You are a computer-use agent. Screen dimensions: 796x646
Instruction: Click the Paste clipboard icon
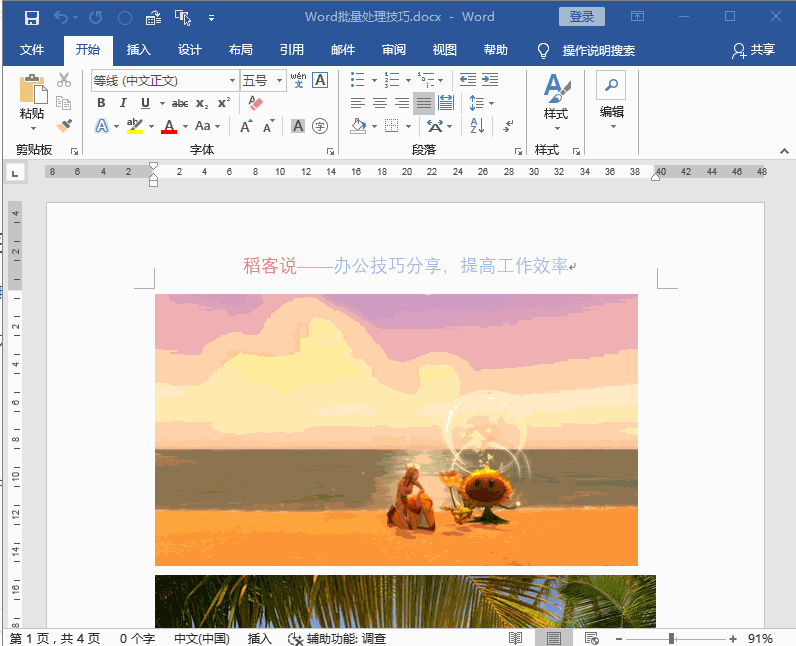pos(33,89)
